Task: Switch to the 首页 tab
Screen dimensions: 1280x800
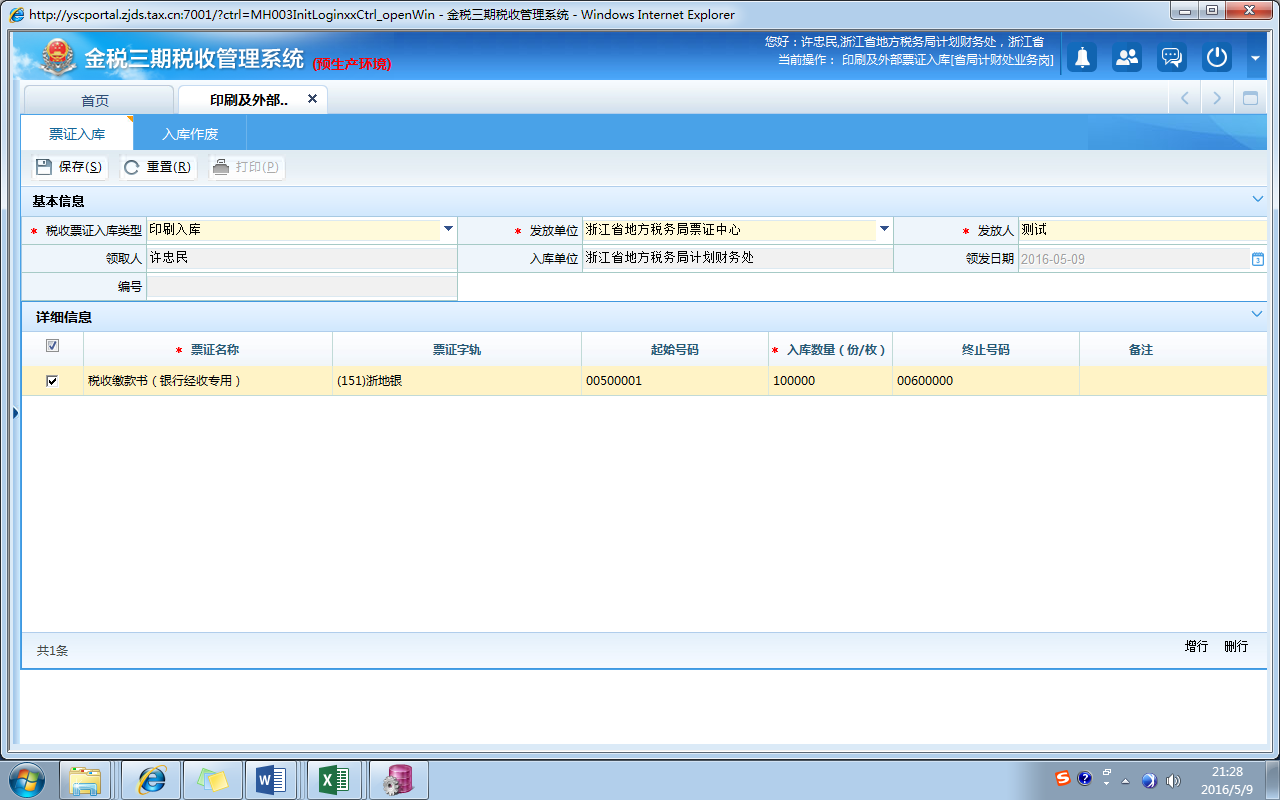Action: coord(98,100)
